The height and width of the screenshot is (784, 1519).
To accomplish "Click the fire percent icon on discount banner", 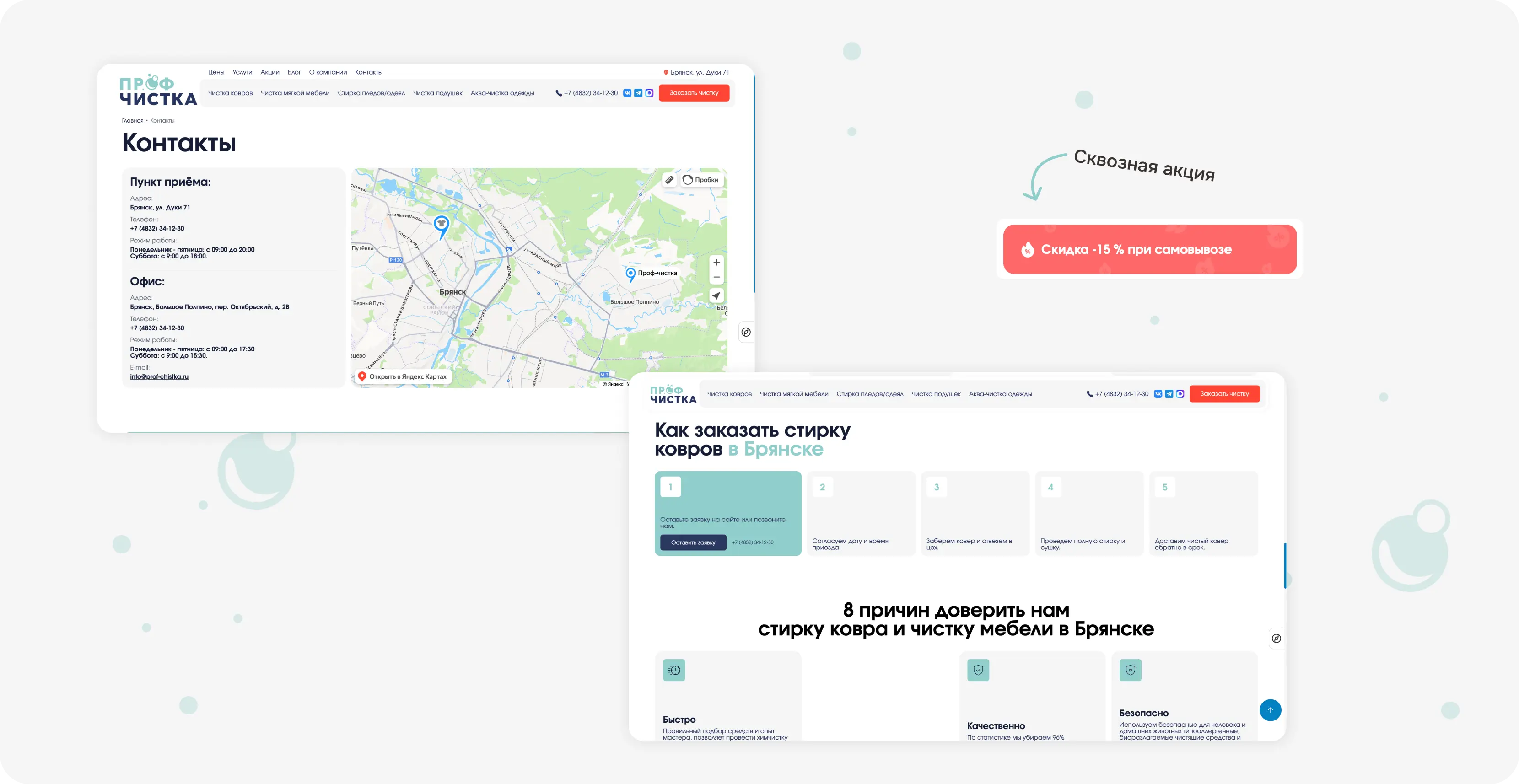I will [x=1027, y=249].
